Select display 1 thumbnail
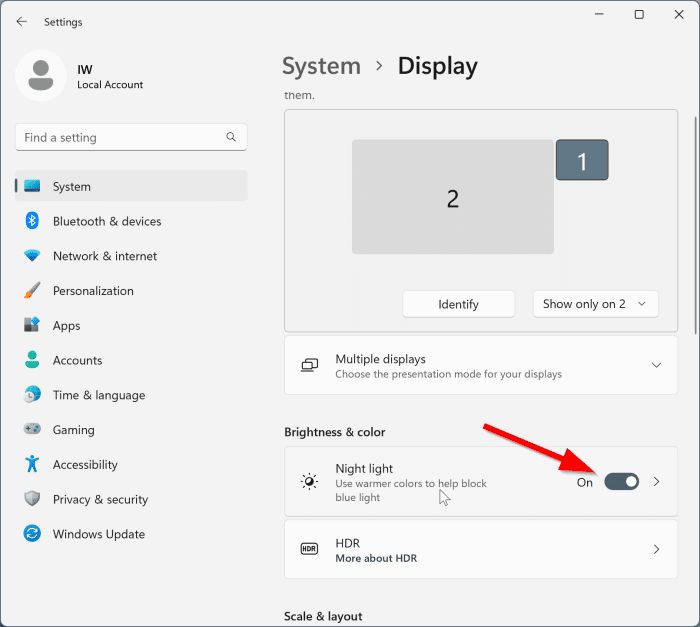The width and height of the screenshot is (700, 627). click(582, 160)
